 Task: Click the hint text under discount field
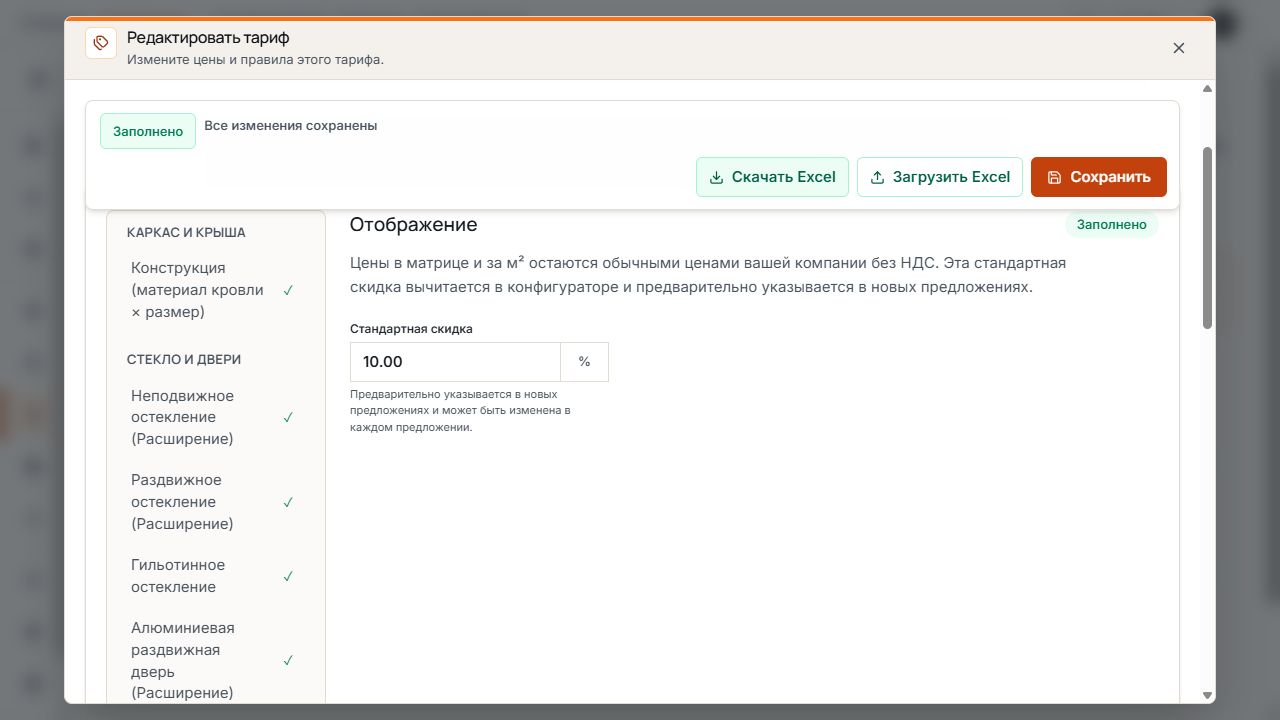tap(460, 411)
